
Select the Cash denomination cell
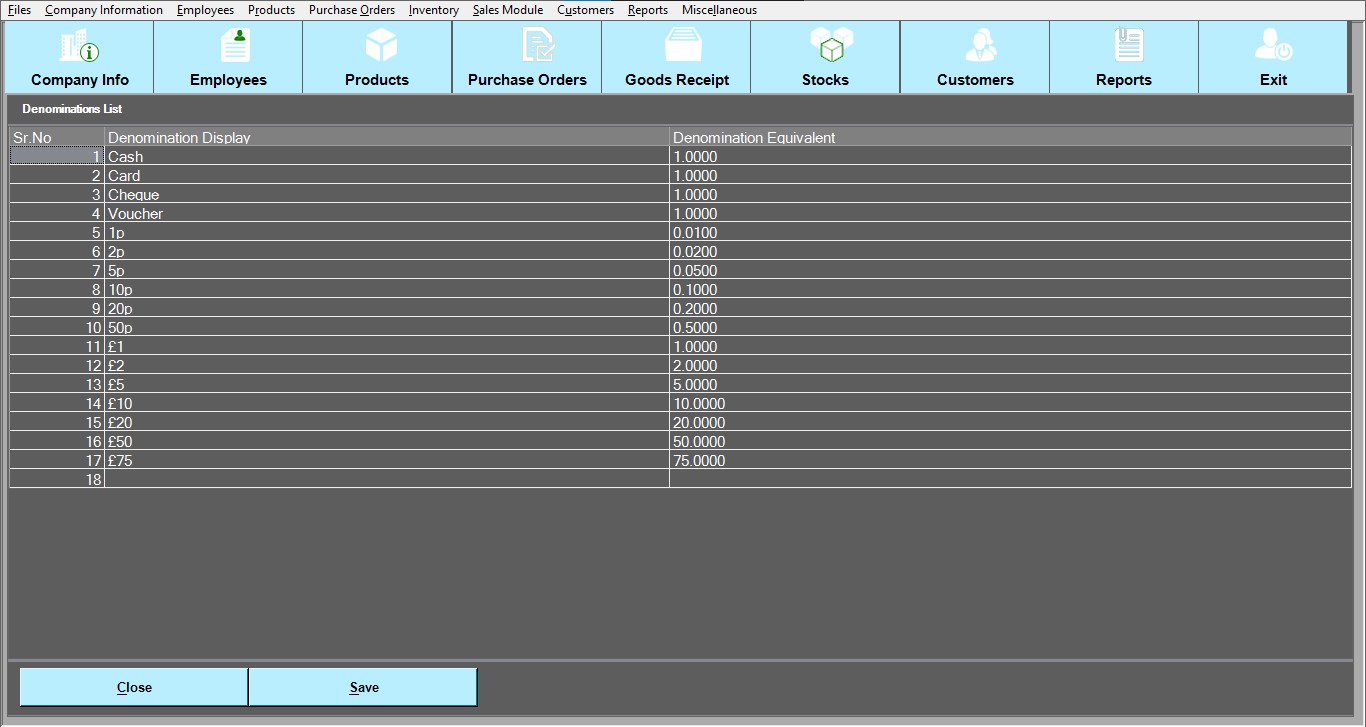click(386, 157)
